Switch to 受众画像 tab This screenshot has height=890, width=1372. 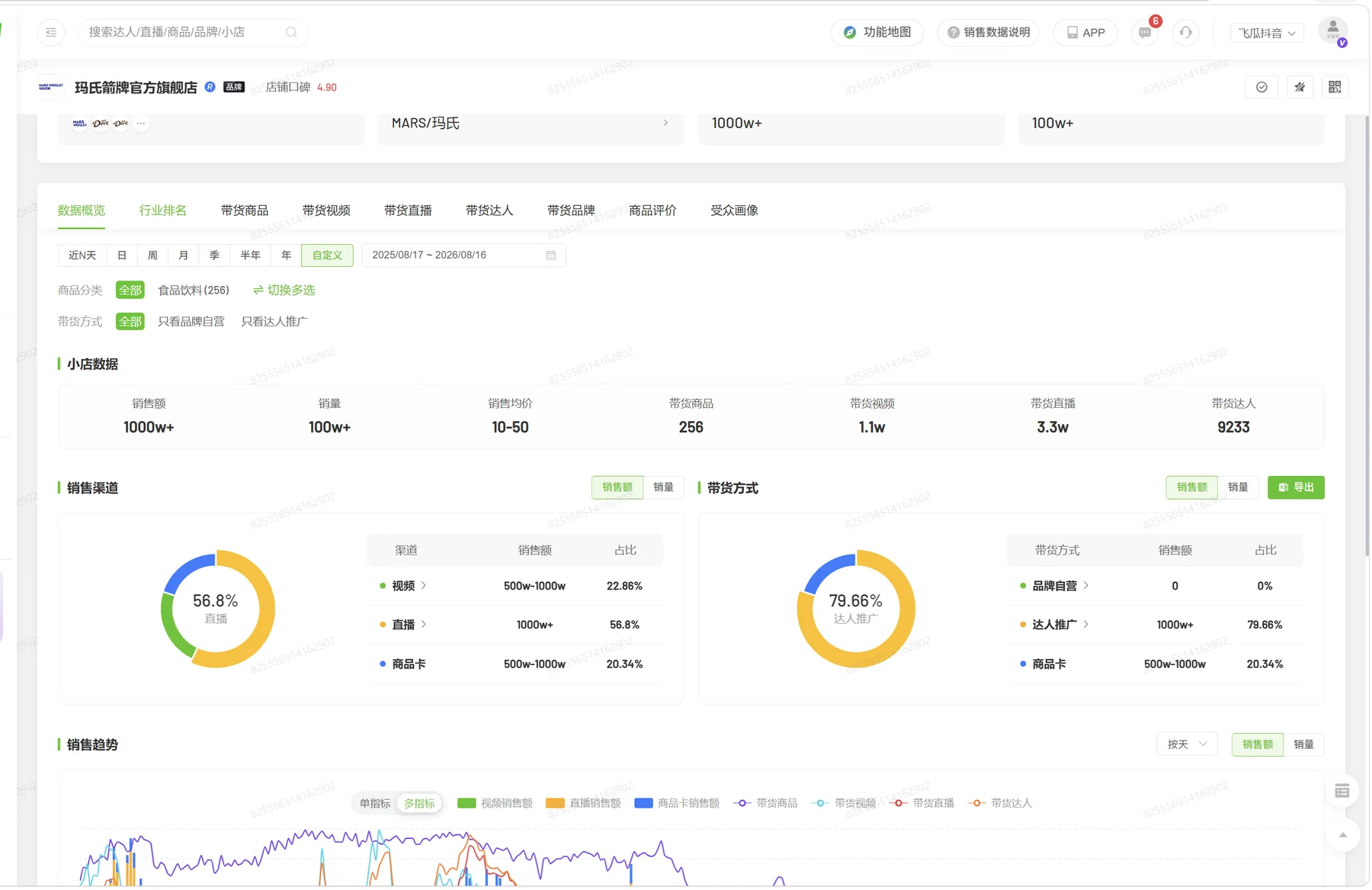[x=734, y=210]
